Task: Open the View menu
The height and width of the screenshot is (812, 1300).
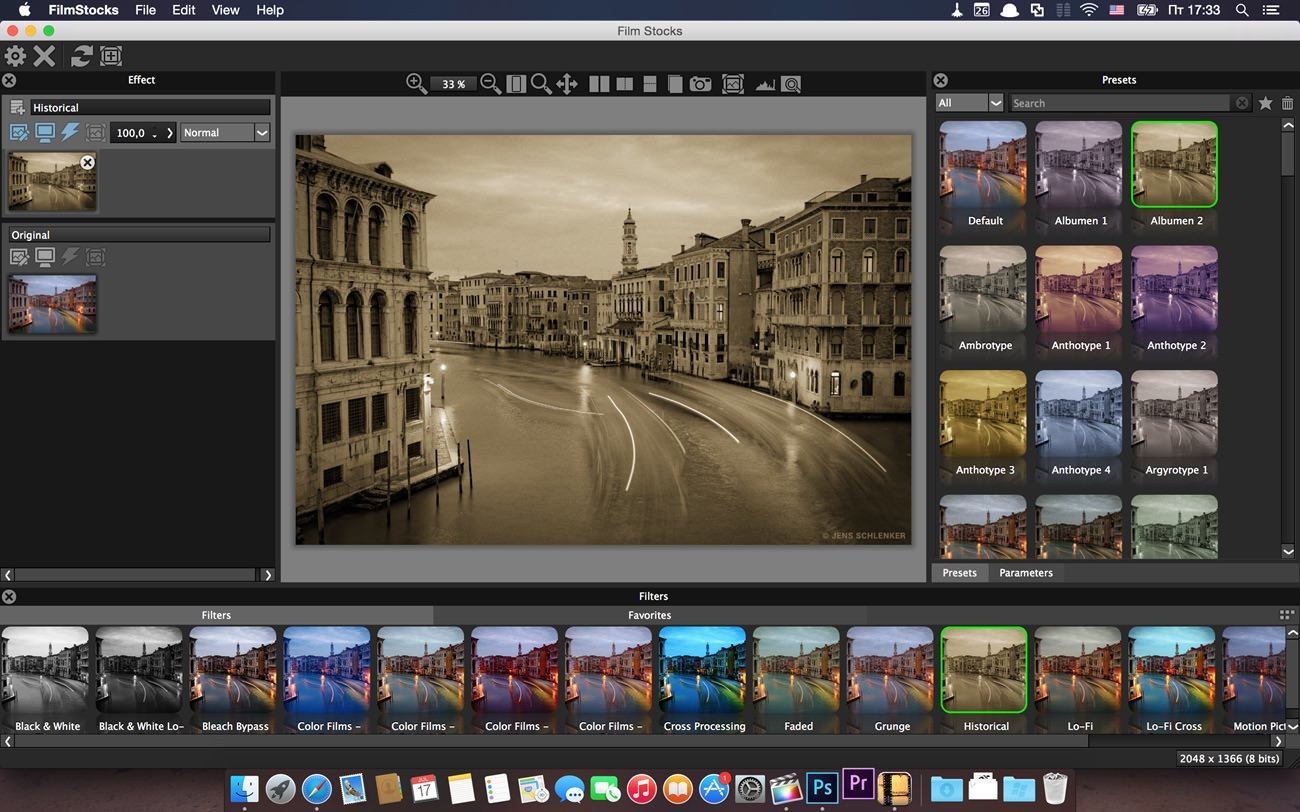Action: tap(226, 10)
